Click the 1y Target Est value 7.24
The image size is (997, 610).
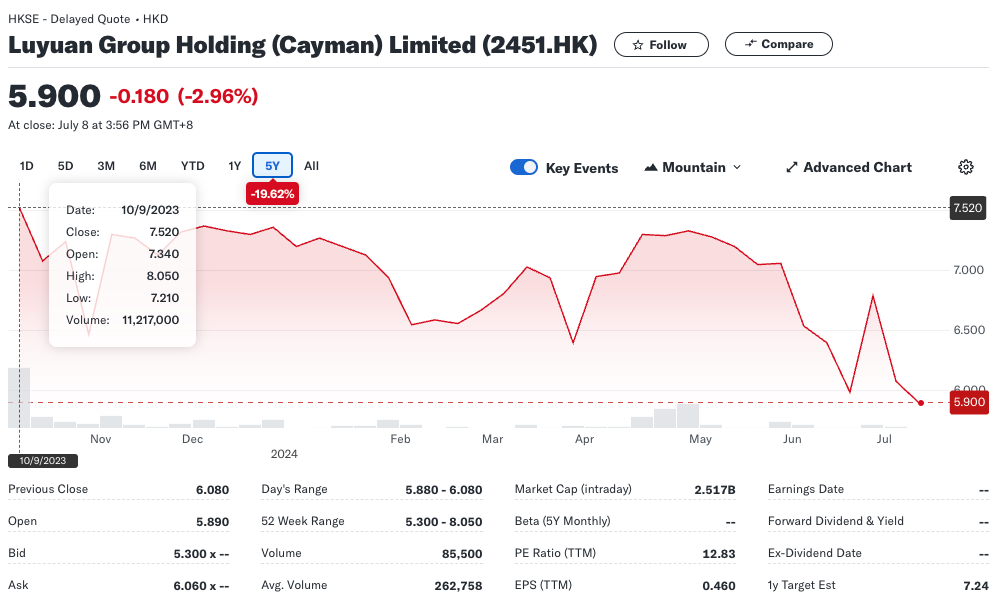976,586
